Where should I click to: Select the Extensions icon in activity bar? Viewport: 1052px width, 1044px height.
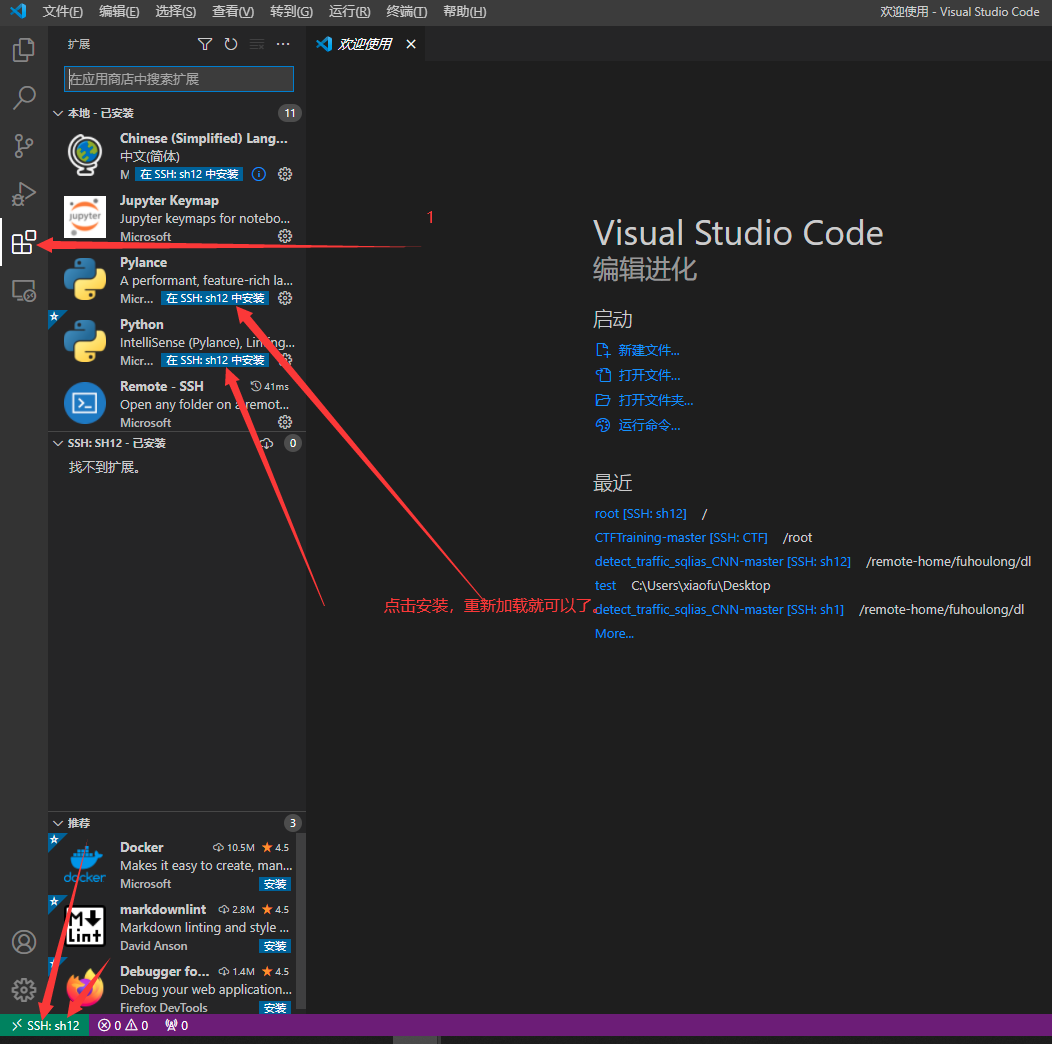pyautogui.click(x=23, y=241)
